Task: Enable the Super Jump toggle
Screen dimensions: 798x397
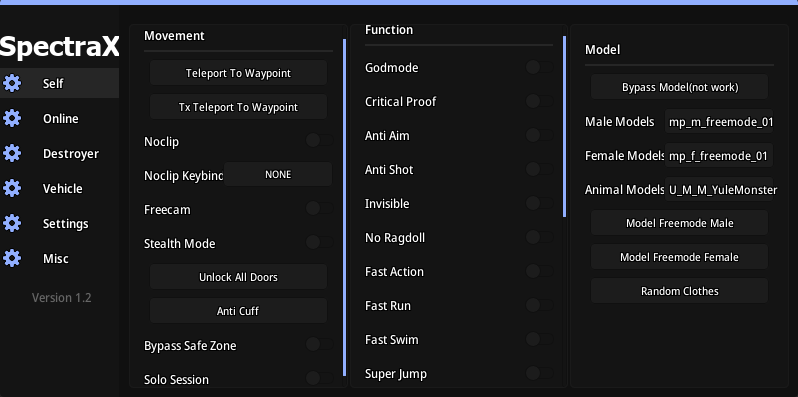Action: click(x=539, y=373)
